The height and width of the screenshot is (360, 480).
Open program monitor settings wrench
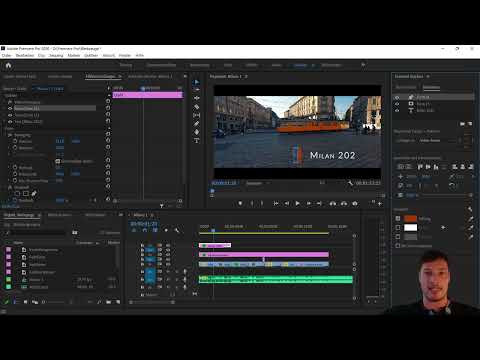350,183
